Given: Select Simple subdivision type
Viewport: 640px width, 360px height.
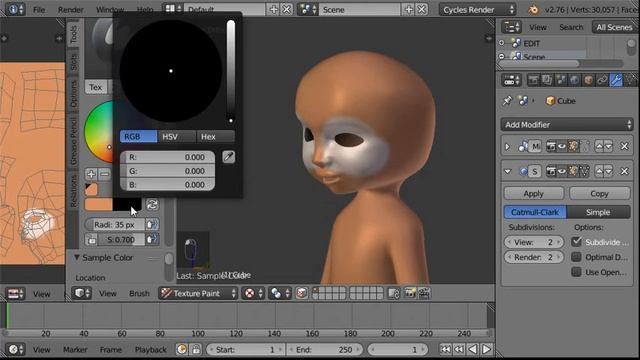Looking at the screenshot, I should coord(598,212).
